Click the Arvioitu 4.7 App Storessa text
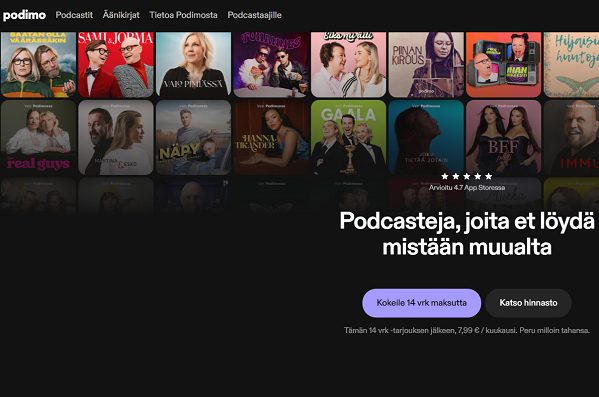This screenshot has height=397, width=599. (x=467, y=188)
